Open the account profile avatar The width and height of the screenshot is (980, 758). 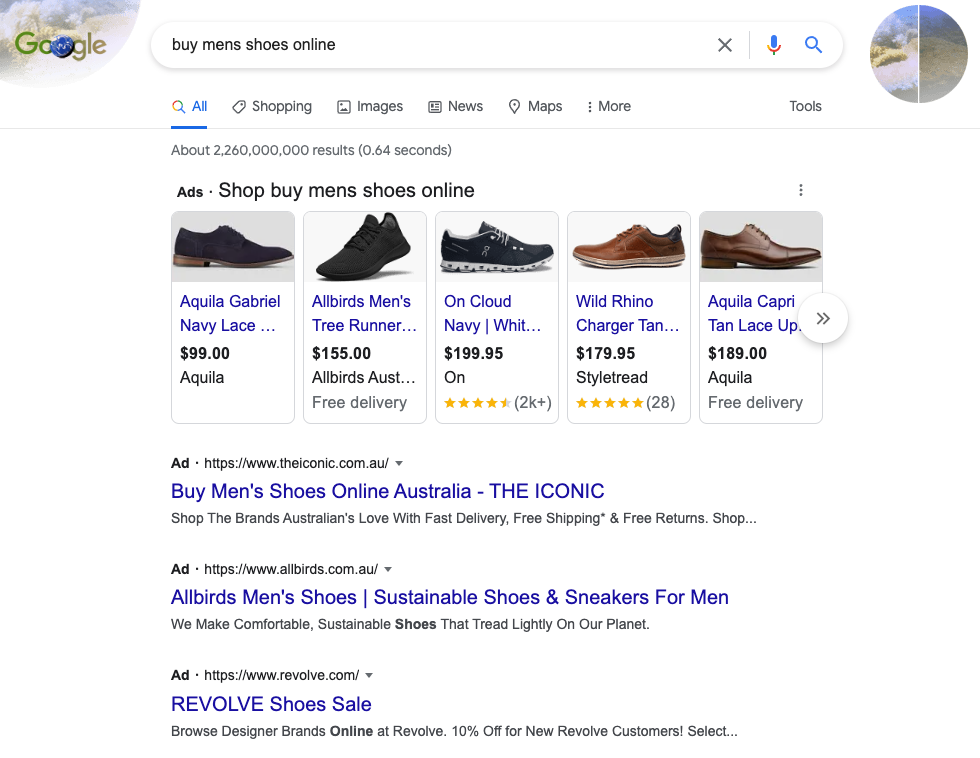(918, 54)
